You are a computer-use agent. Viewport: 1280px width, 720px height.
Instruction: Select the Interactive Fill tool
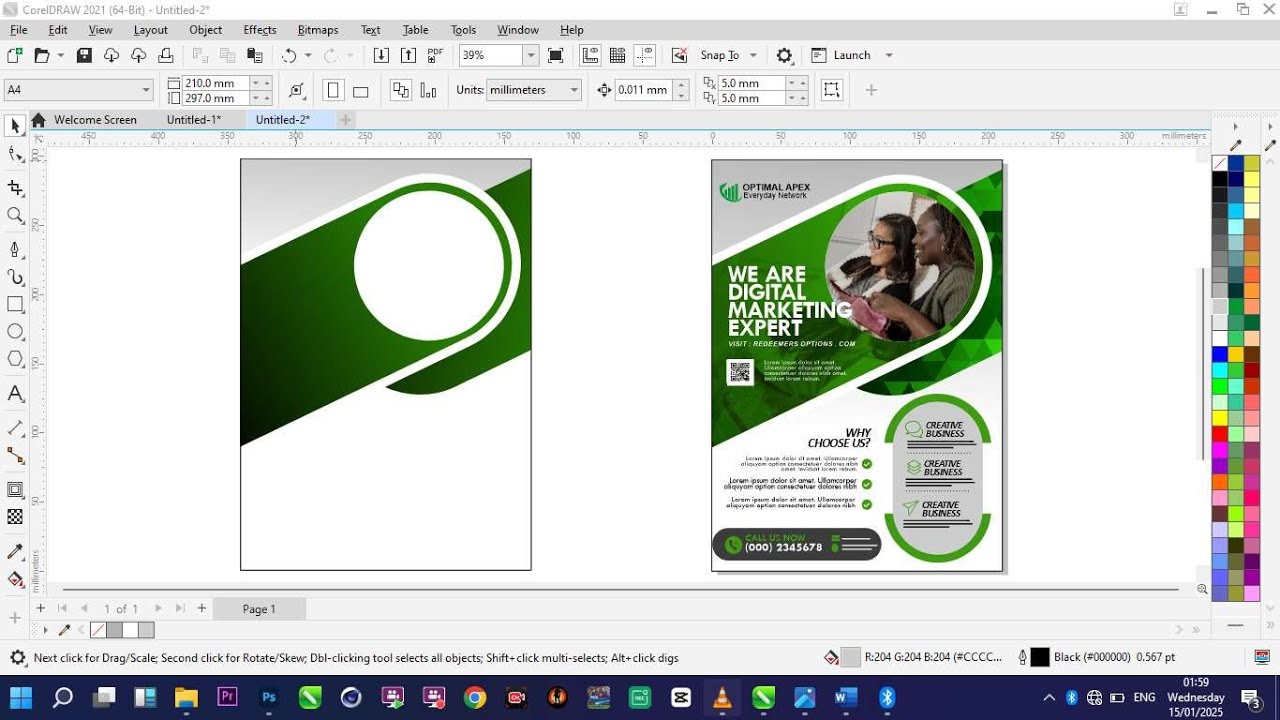[15, 579]
